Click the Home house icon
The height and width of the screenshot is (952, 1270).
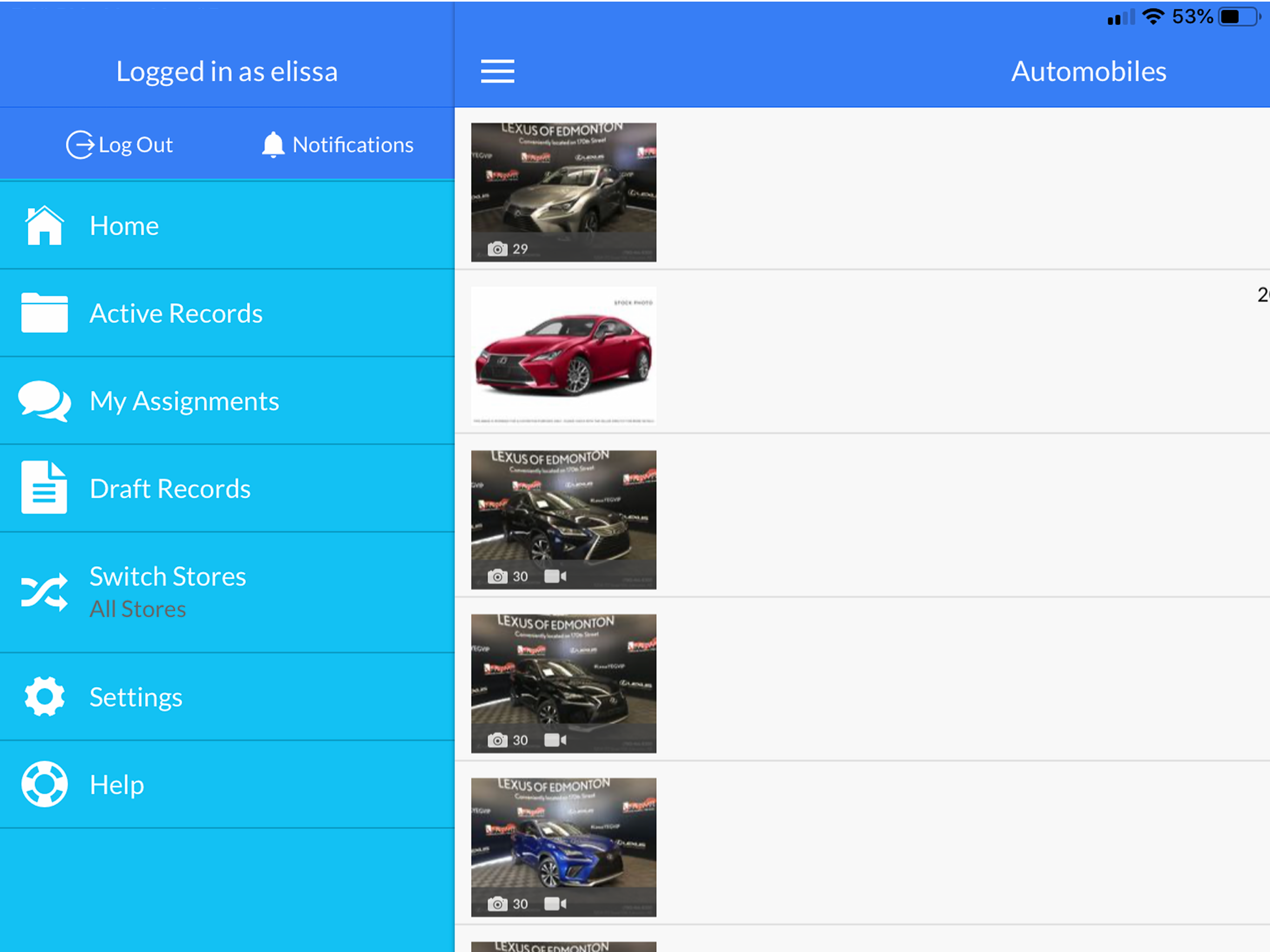(x=44, y=225)
